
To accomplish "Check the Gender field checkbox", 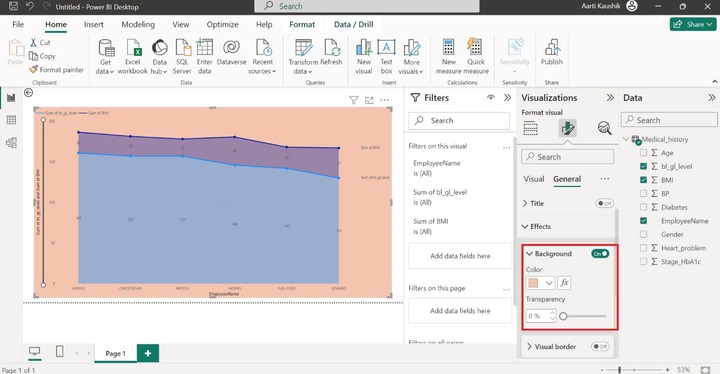I will (643, 234).
